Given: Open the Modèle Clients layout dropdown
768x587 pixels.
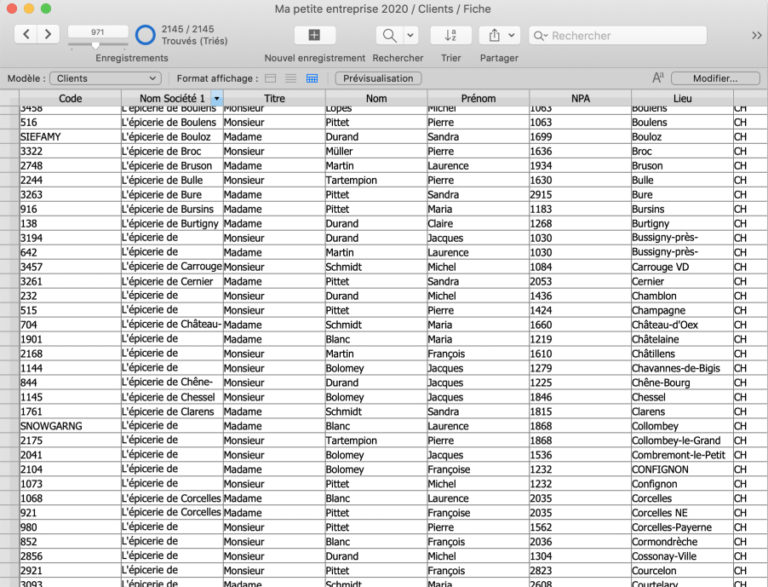Looking at the screenshot, I should pyautogui.click(x=106, y=78).
